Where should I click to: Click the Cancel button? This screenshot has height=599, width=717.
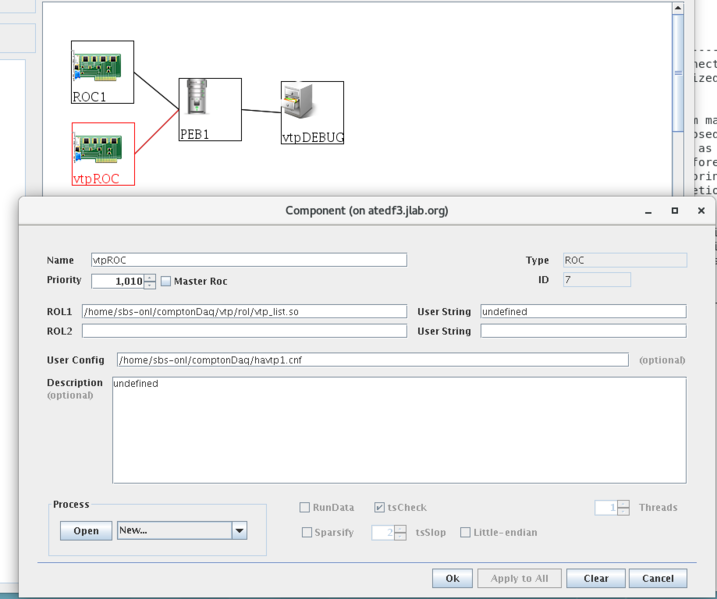[x=658, y=578]
